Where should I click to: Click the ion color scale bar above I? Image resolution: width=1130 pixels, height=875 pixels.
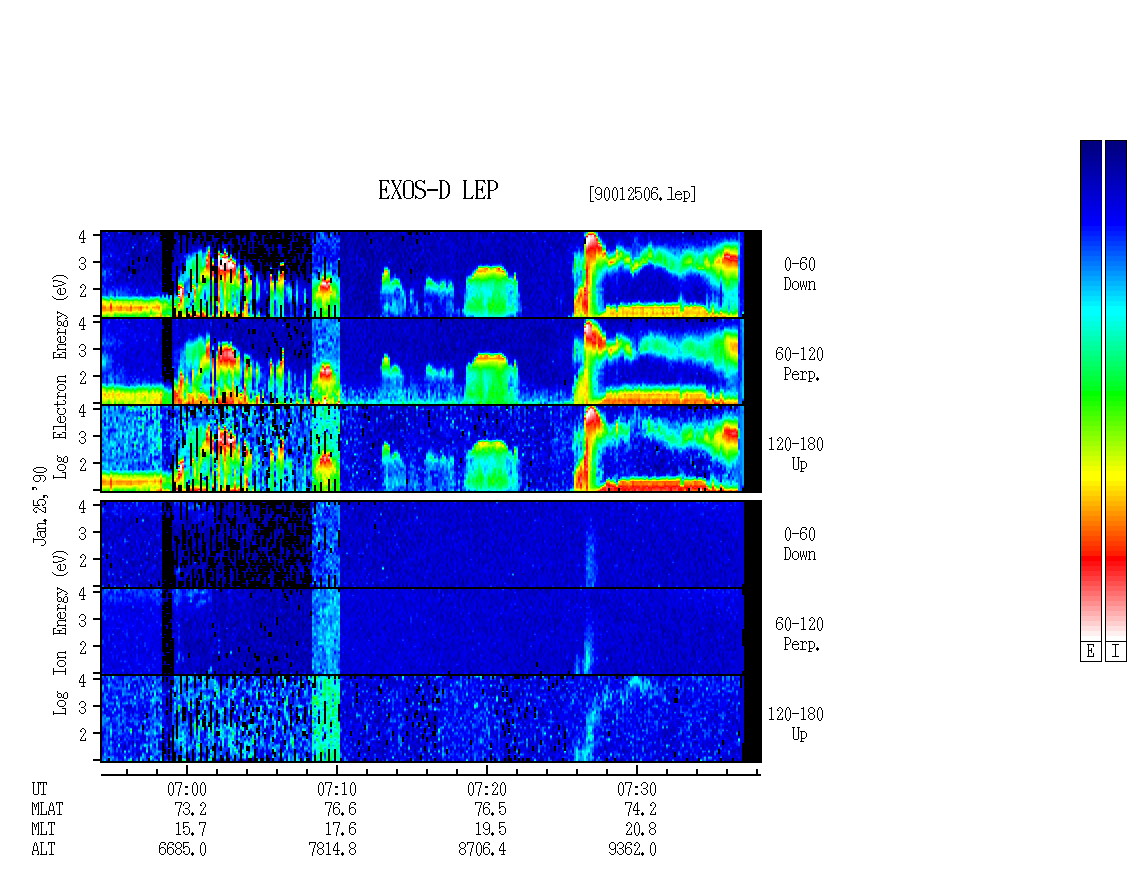point(1116,390)
